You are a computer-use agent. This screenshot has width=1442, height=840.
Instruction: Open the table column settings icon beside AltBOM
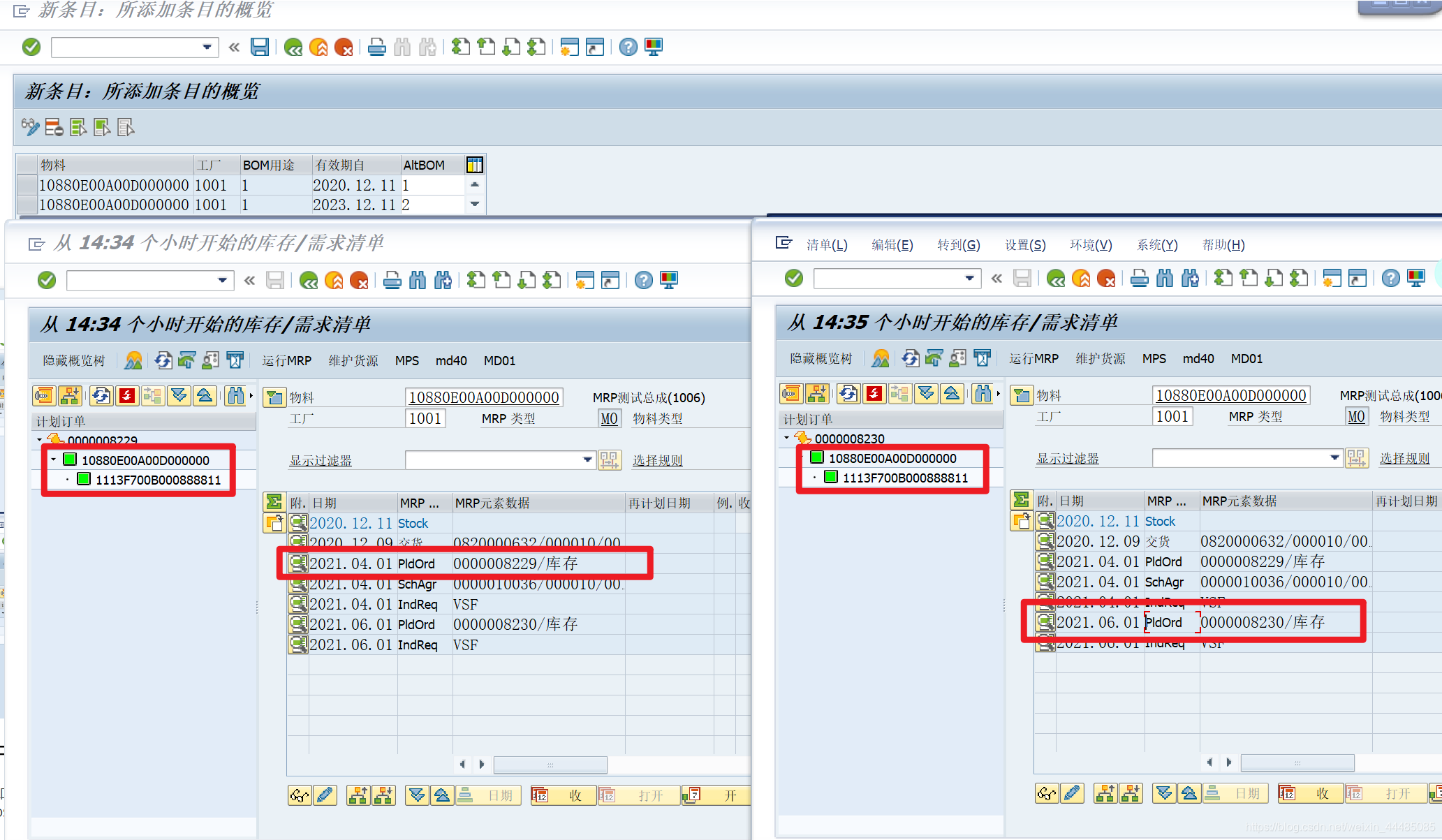point(475,165)
